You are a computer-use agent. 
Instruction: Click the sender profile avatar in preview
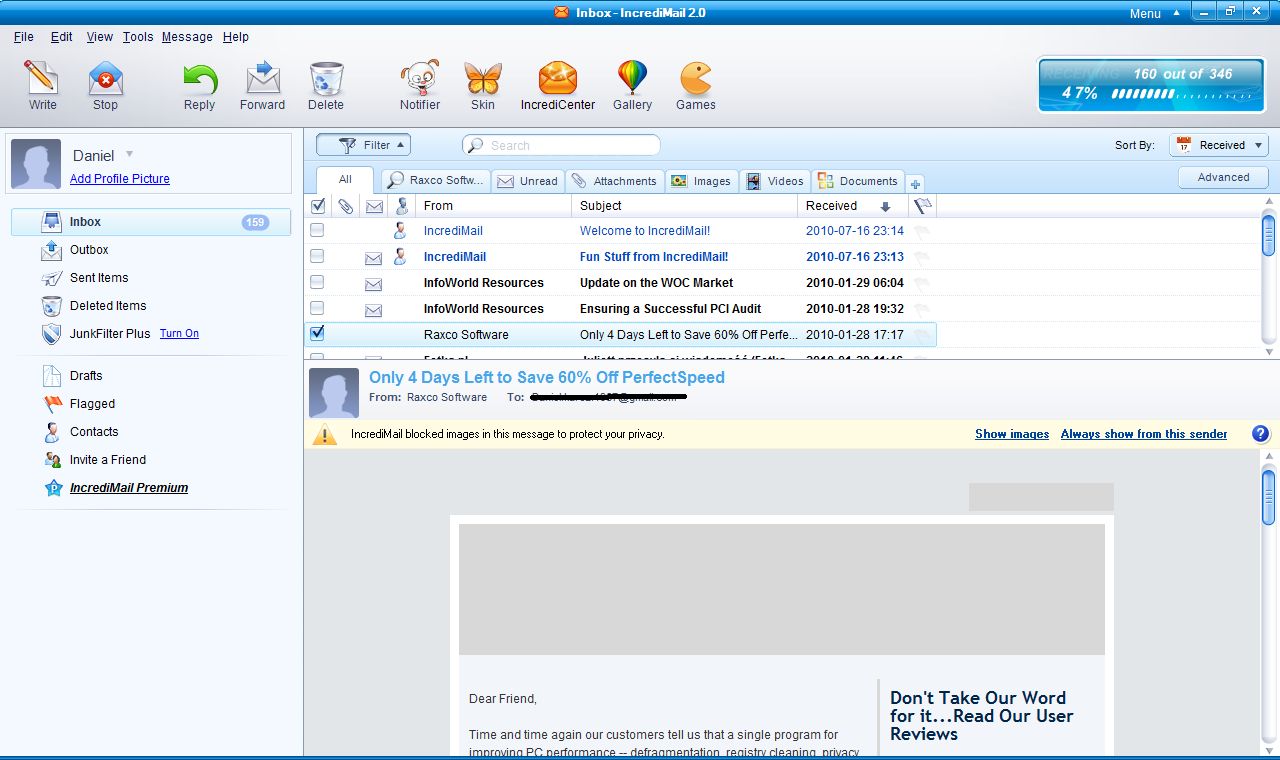(334, 393)
